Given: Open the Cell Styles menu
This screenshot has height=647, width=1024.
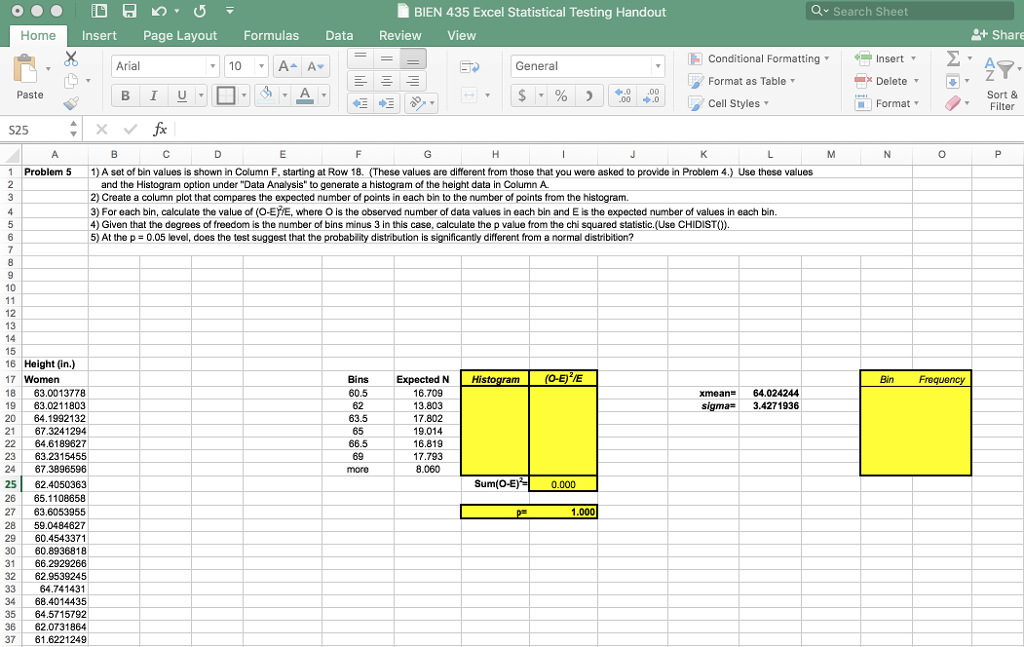Looking at the screenshot, I should tap(732, 103).
